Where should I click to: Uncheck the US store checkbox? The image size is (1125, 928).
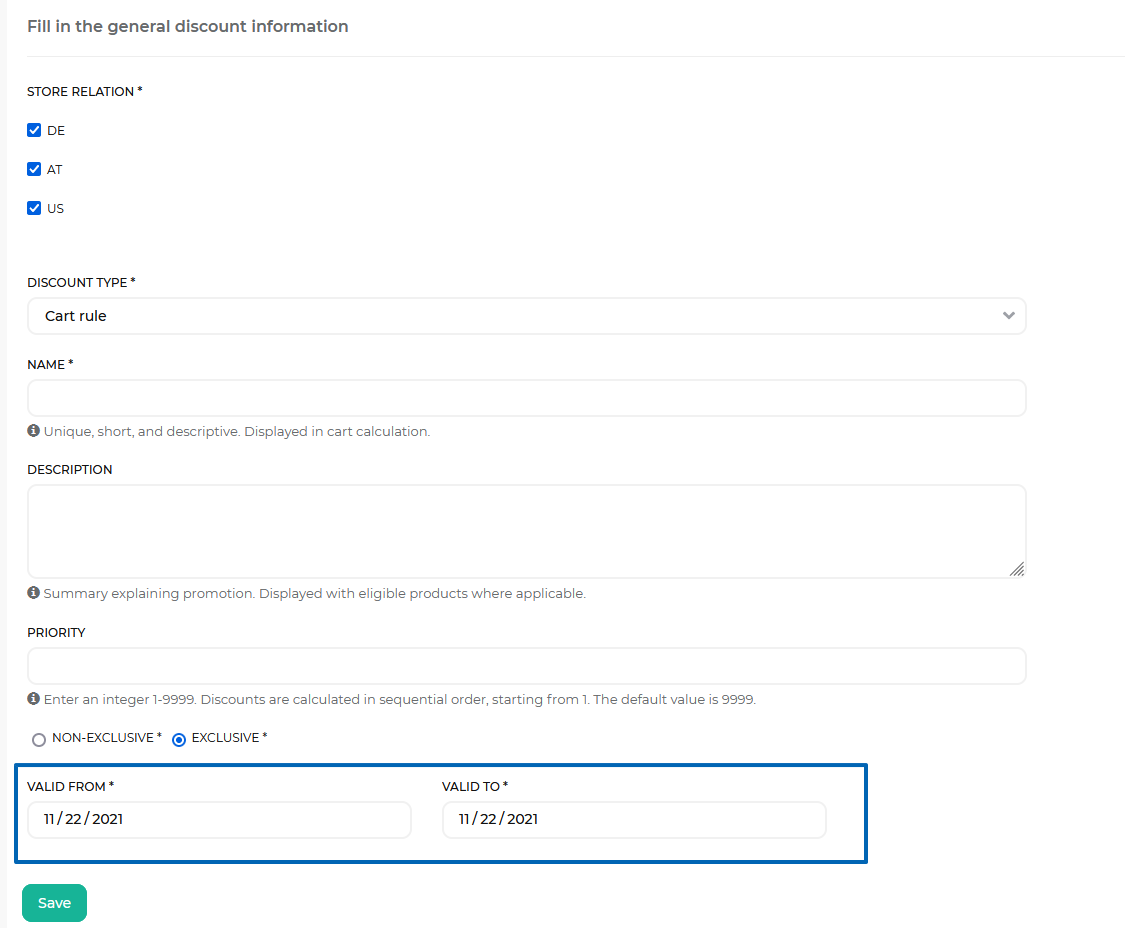tap(34, 208)
